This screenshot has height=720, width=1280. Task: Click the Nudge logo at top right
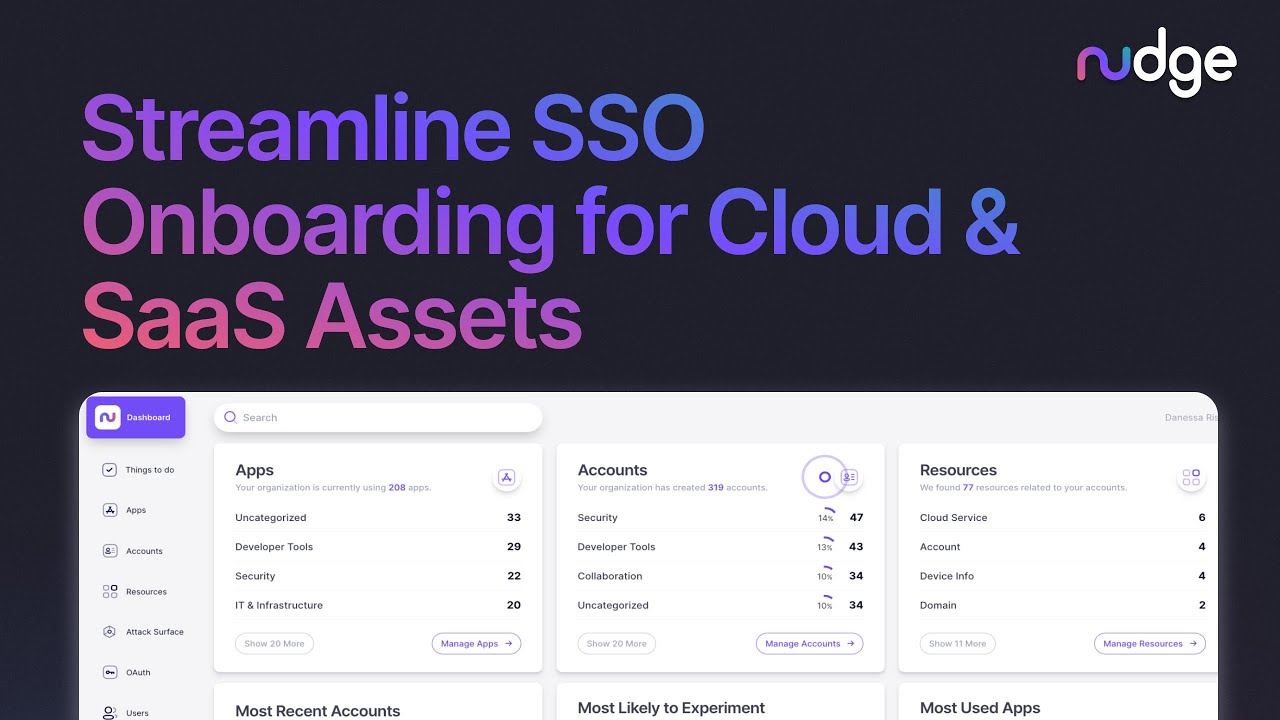pyautogui.click(x=1157, y=63)
